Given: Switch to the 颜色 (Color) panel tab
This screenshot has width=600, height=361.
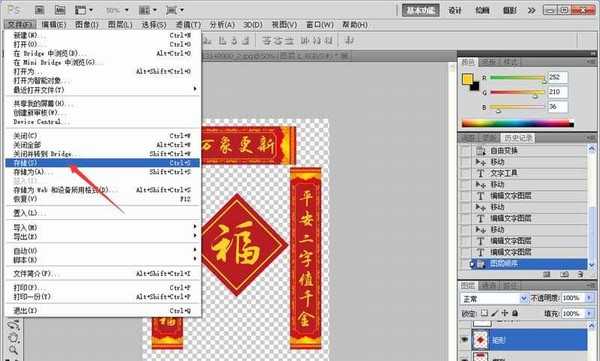Looking at the screenshot, I should click(x=468, y=62).
